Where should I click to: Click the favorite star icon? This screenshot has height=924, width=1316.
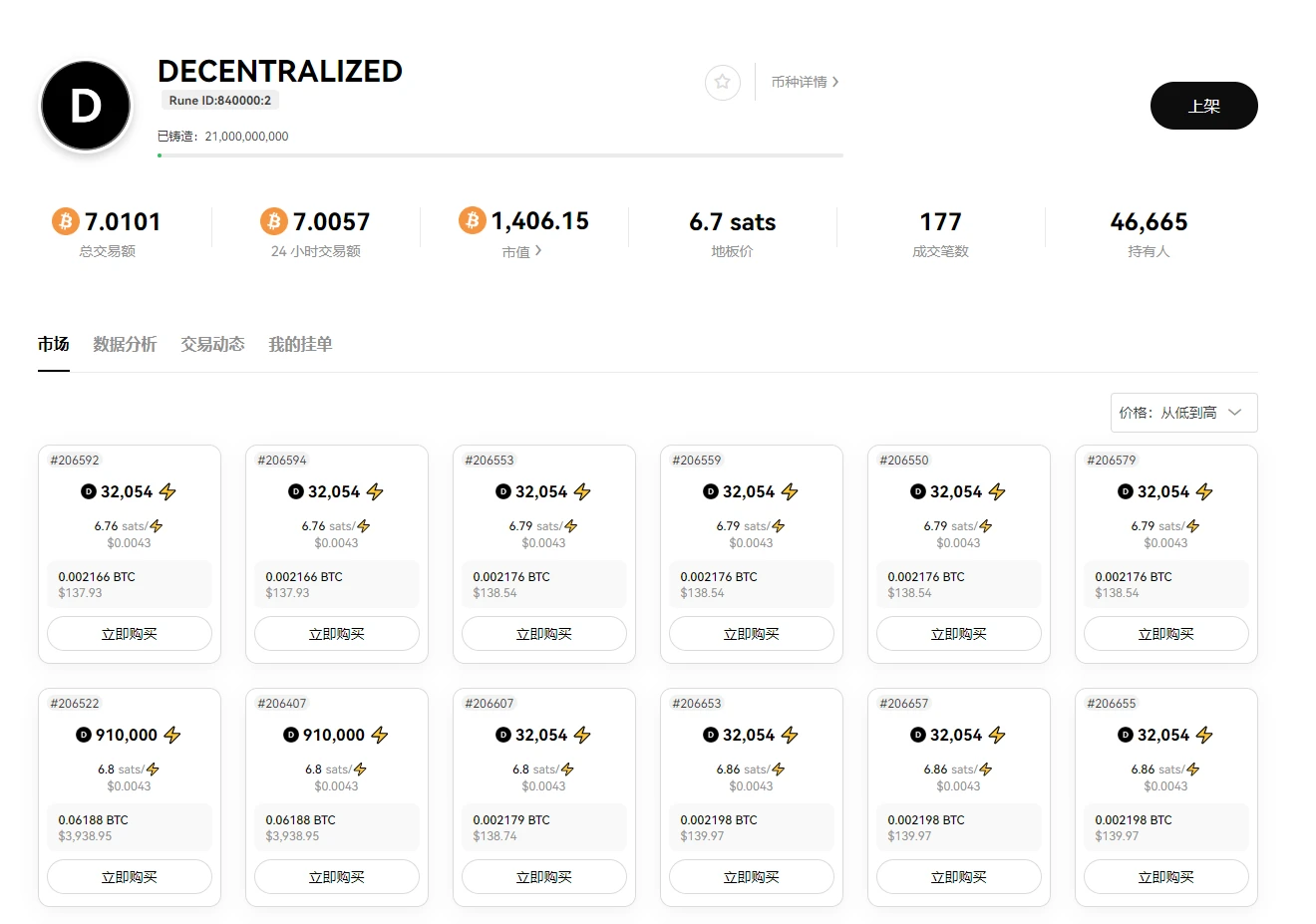(x=723, y=82)
